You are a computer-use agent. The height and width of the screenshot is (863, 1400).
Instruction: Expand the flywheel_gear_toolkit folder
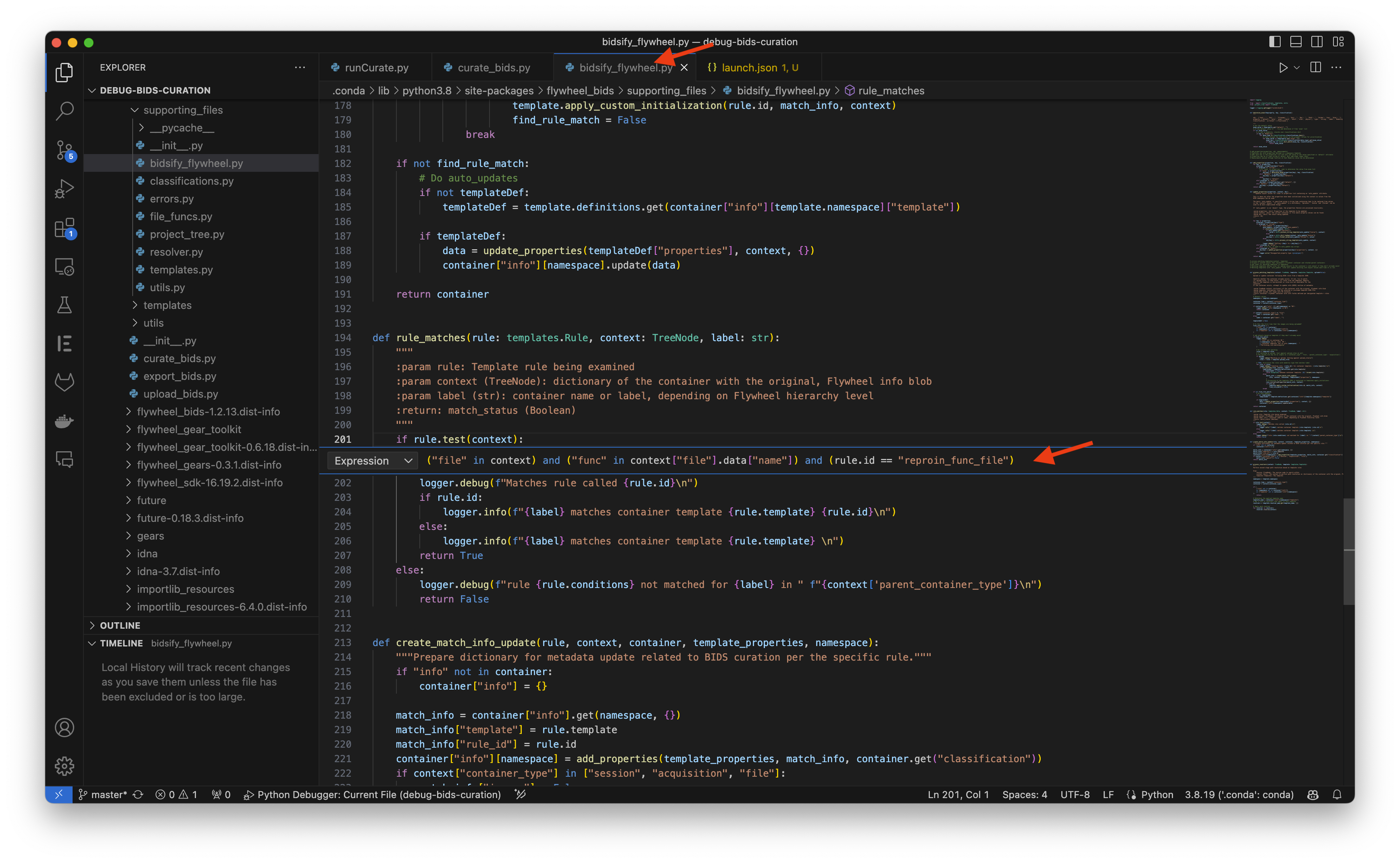[x=128, y=429]
